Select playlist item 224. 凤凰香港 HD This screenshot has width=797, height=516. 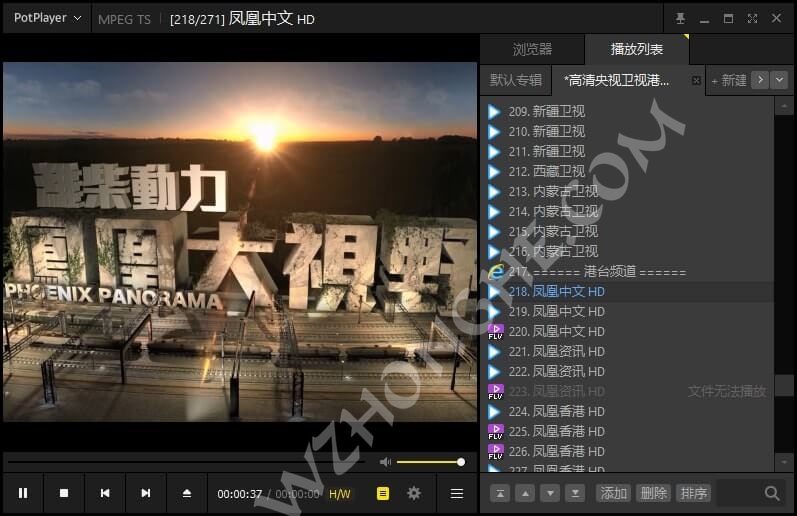point(629,411)
